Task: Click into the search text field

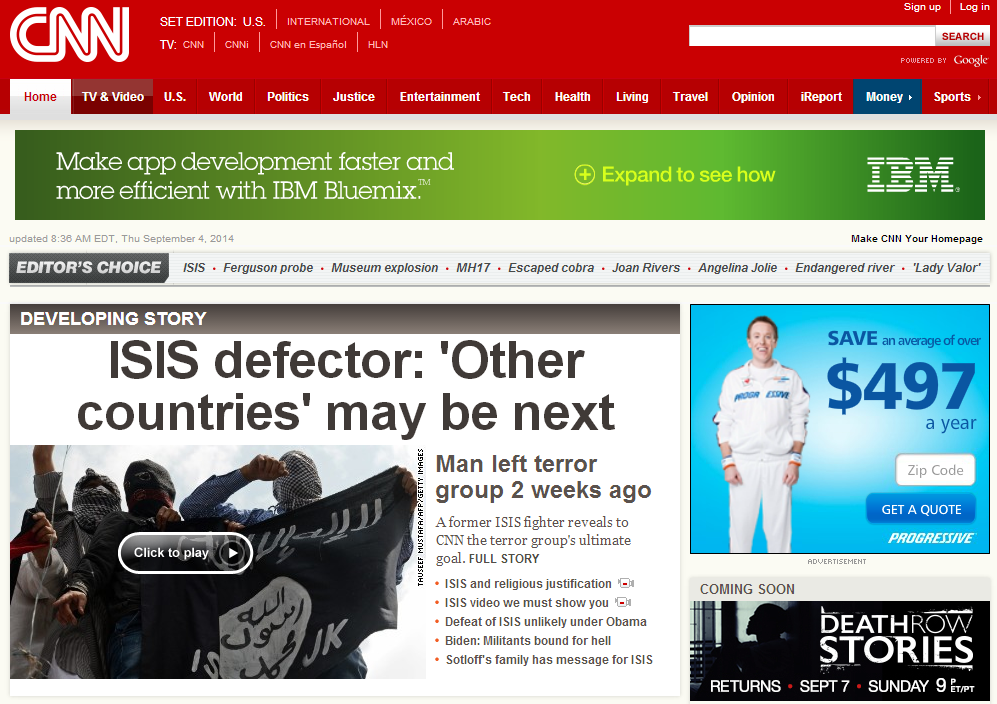Action: 812,36
